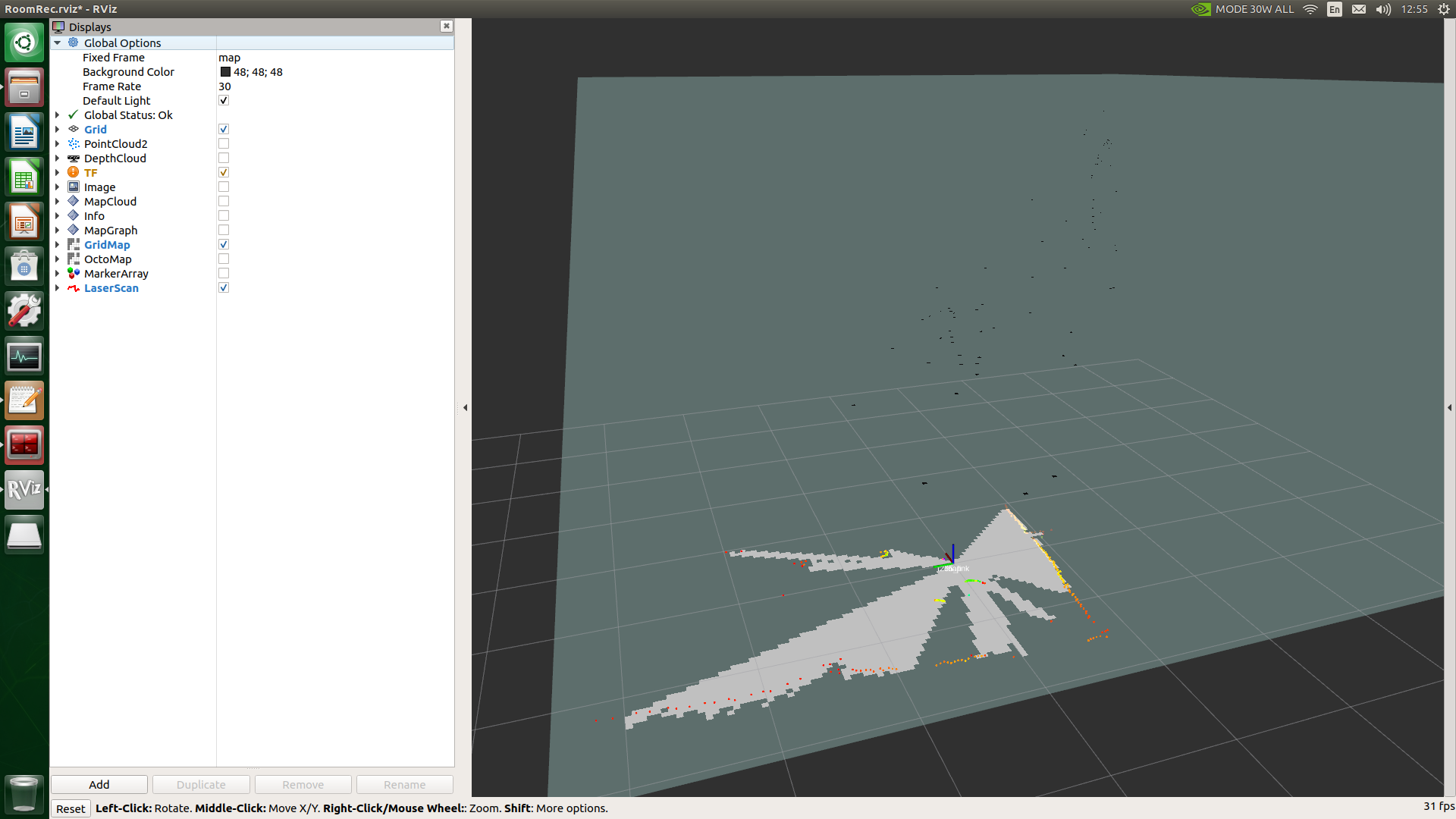Click the OctoMap display icon
The height and width of the screenshot is (819, 1456).
pyautogui.click(x=74, y=259)
